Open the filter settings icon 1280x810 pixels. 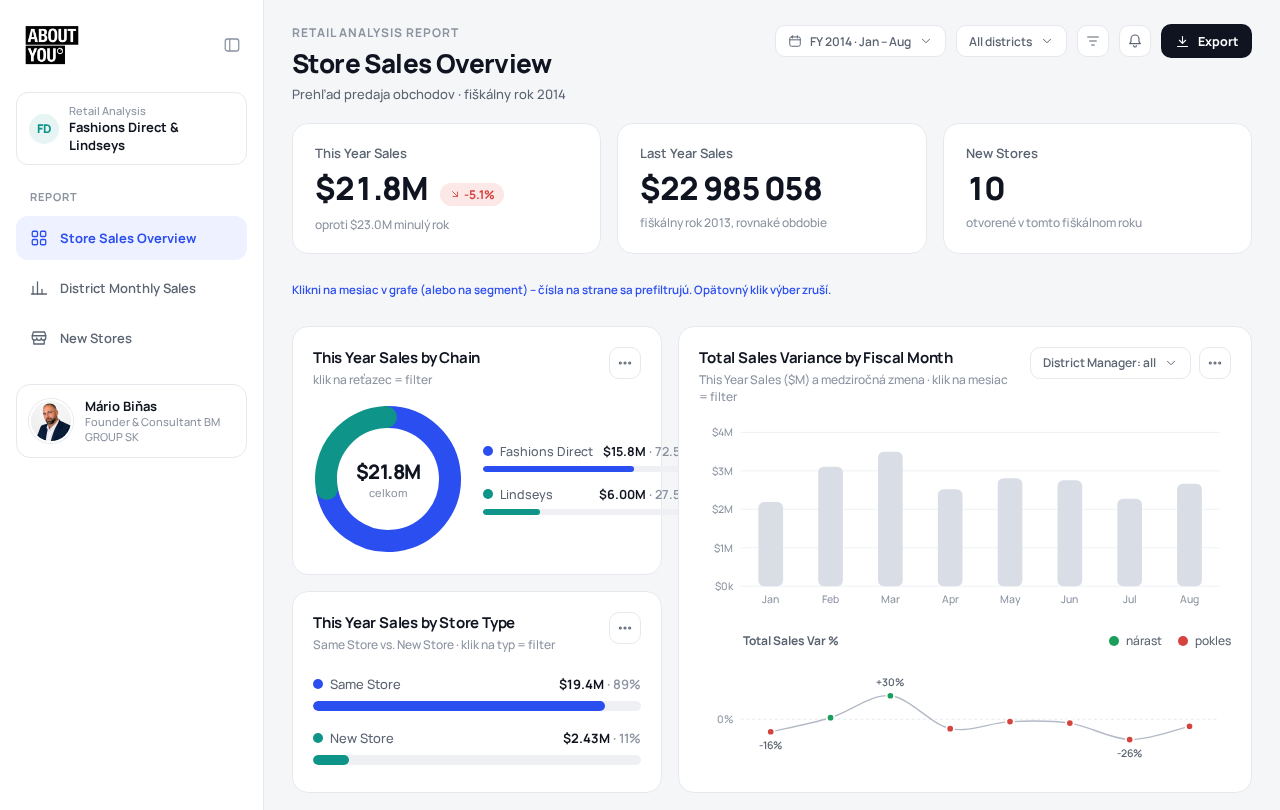click(1093, 41)
